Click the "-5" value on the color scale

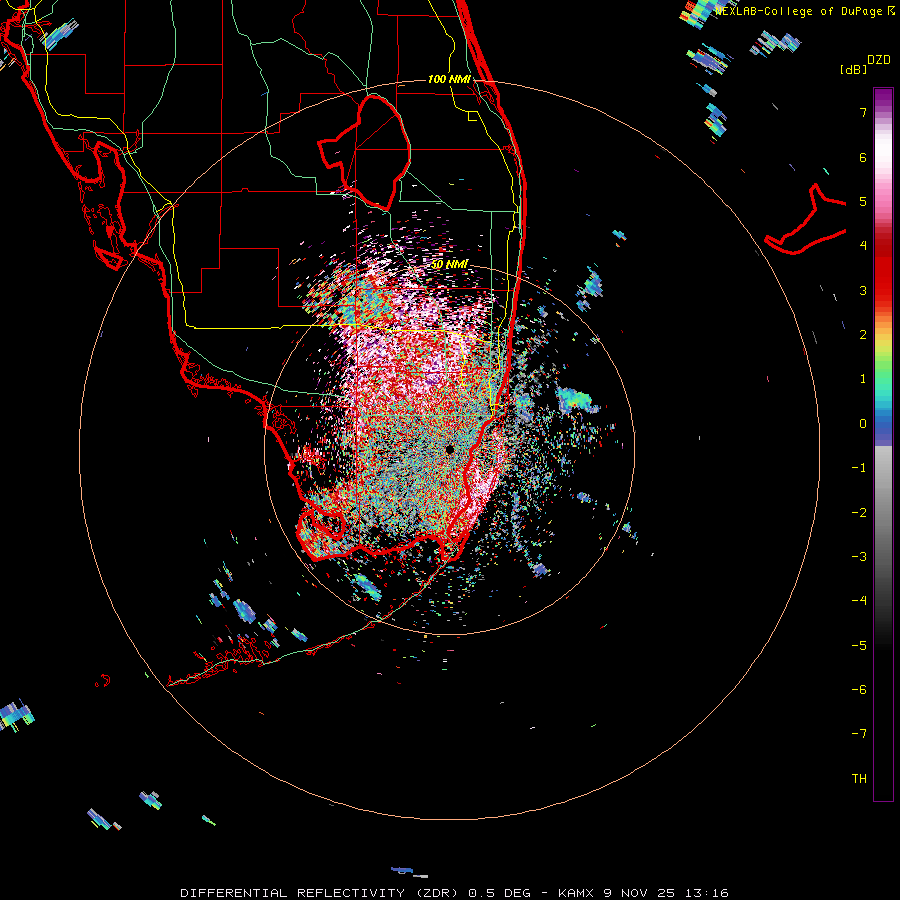click(859, 646)
